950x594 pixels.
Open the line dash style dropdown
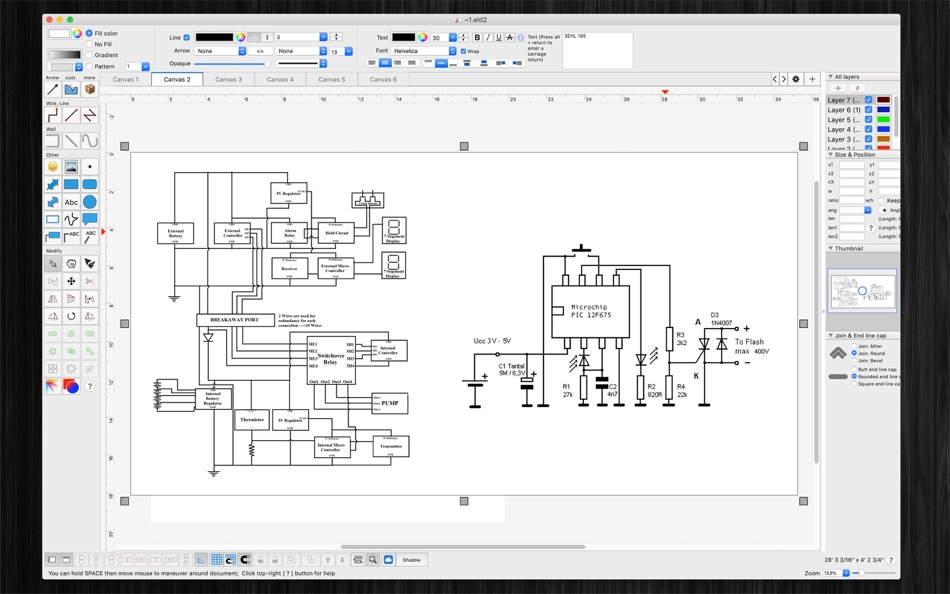301,63
